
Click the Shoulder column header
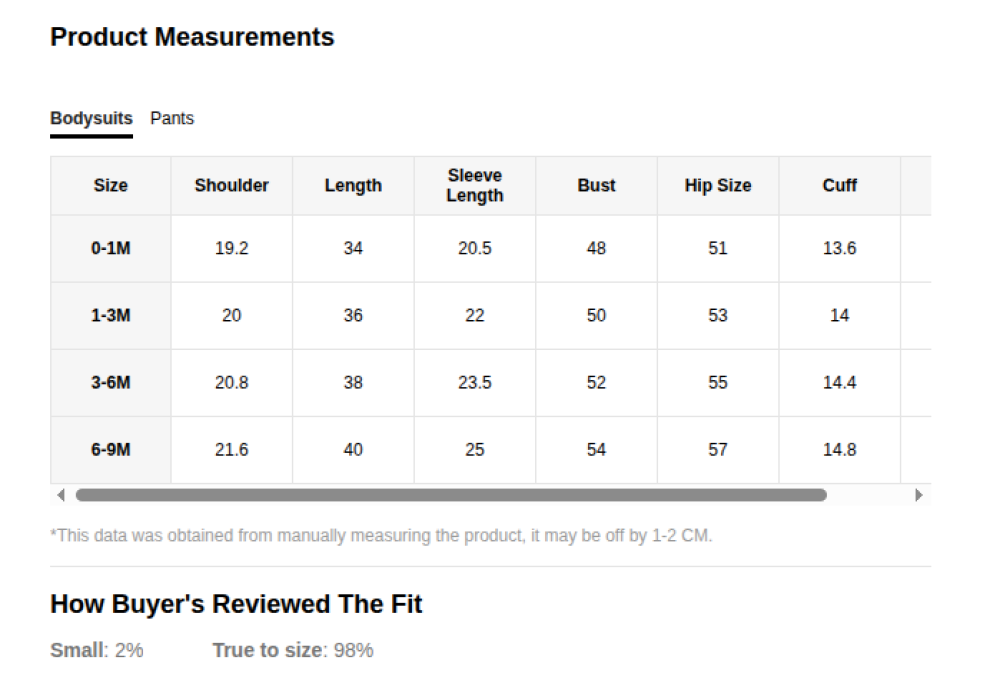coord(232,185)
